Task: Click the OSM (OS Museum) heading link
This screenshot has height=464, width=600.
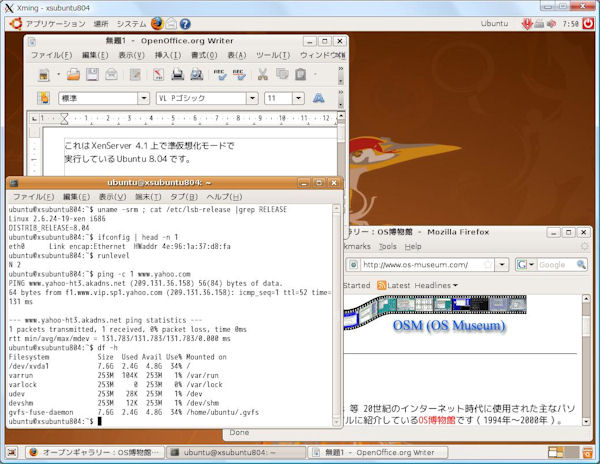Action: 449,326
